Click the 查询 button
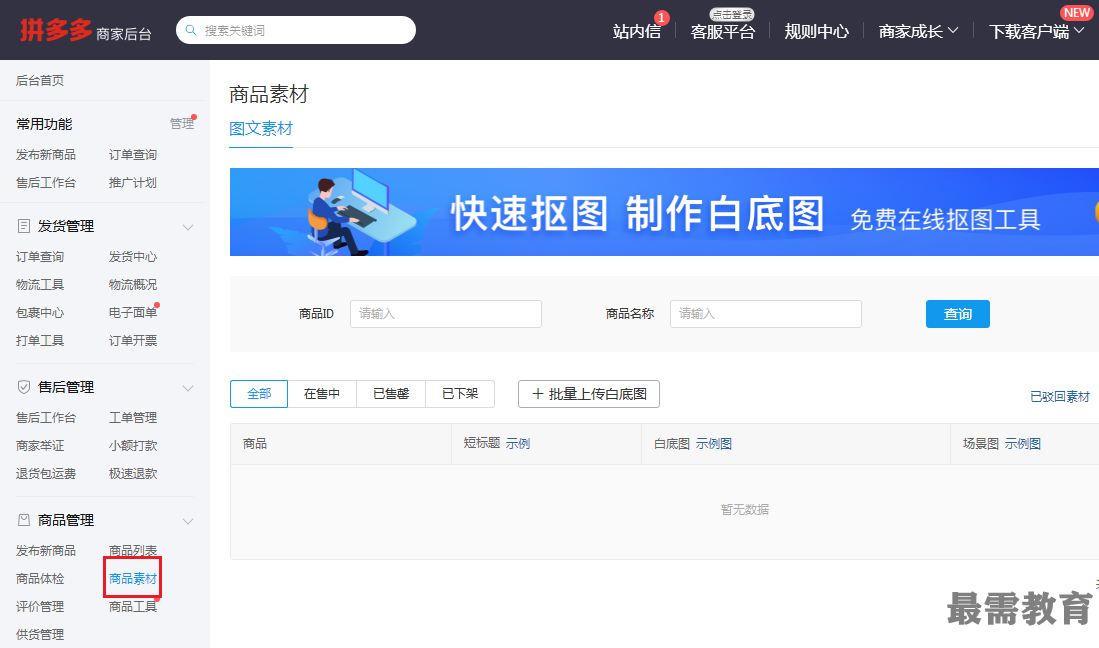 [x=957, y=314]
